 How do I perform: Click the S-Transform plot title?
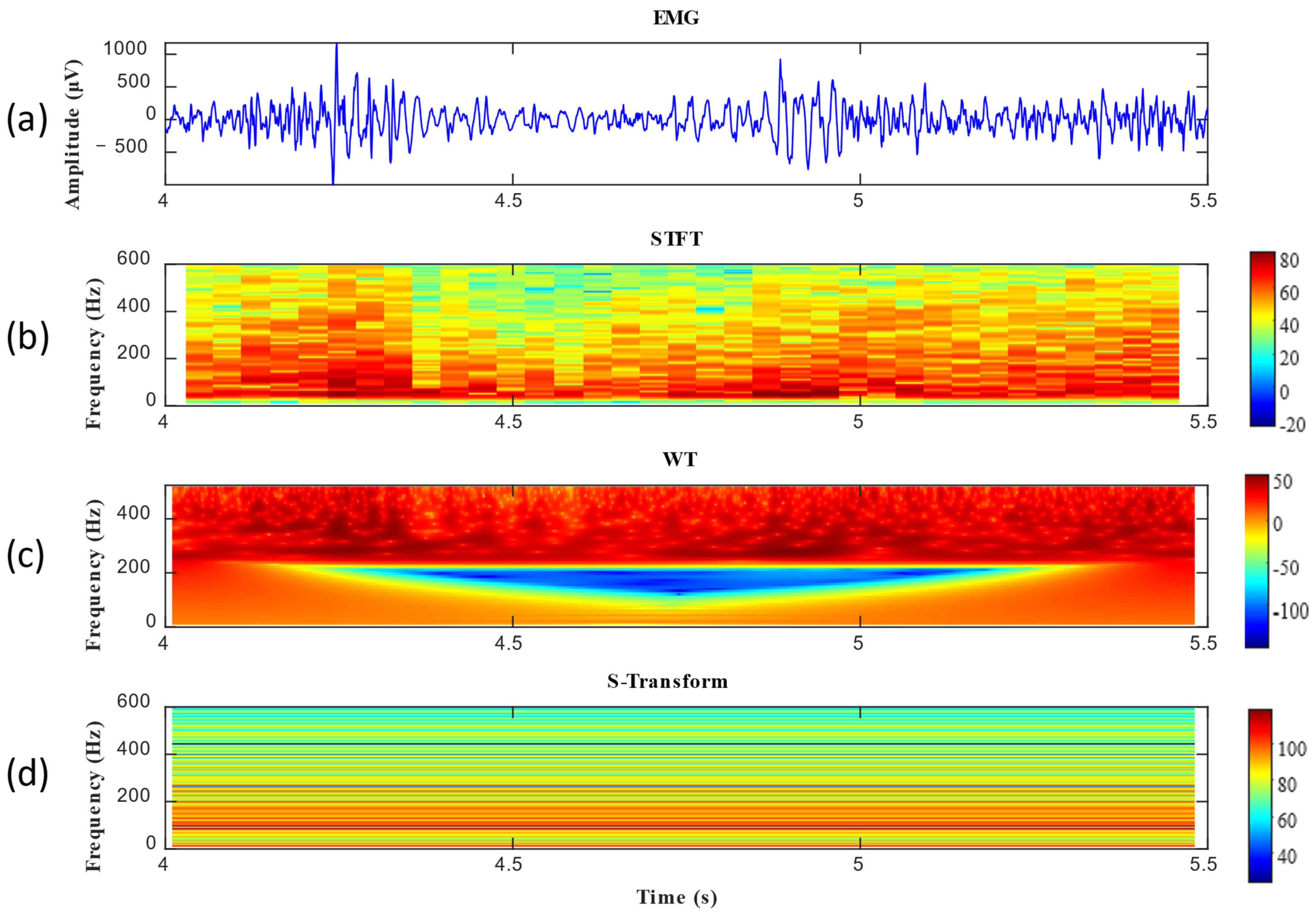[x=668, y=681]
